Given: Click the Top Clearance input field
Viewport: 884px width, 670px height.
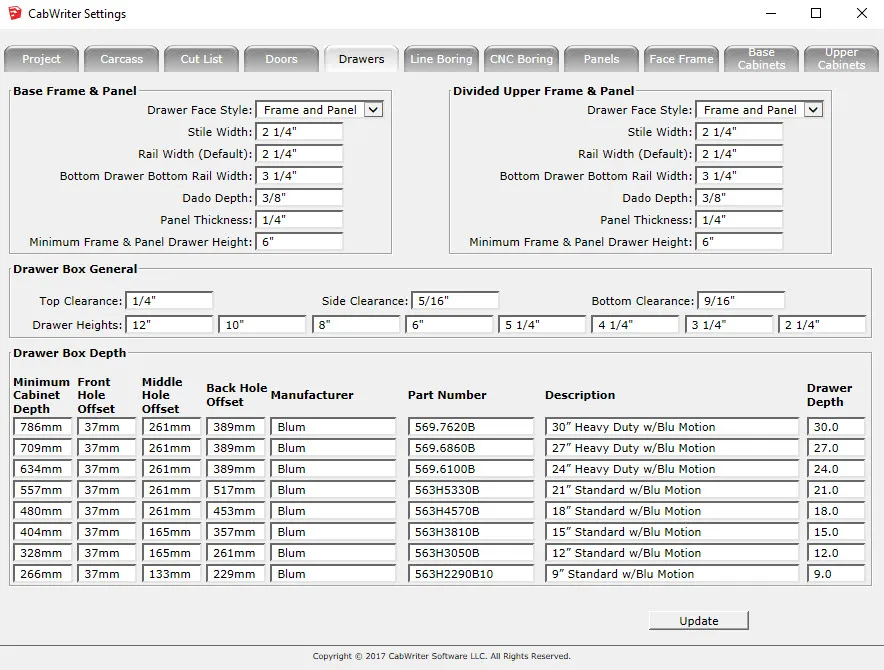Looking at the screenshot, I should tap(168, 299).
